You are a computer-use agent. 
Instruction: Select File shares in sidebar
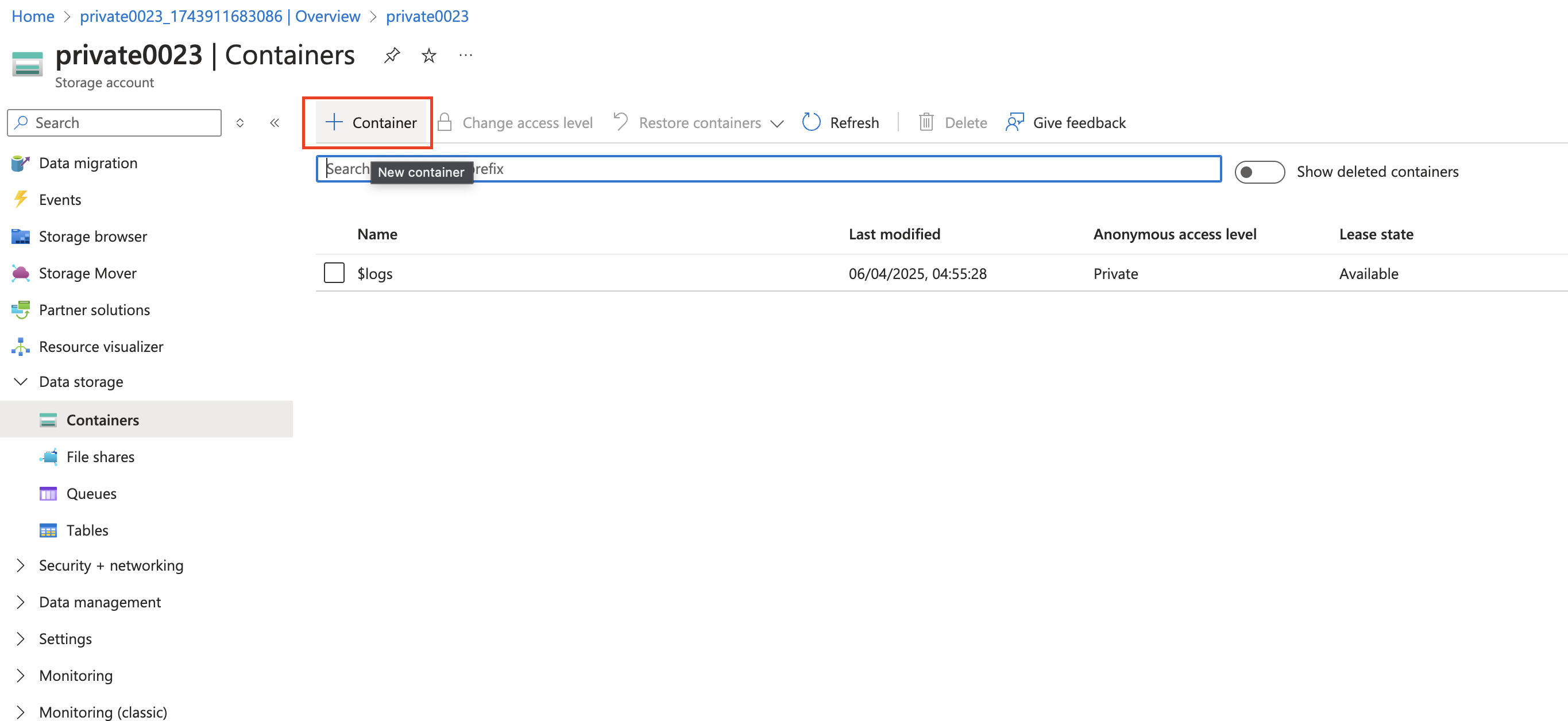pyautogui.click(x=101, y=456)
